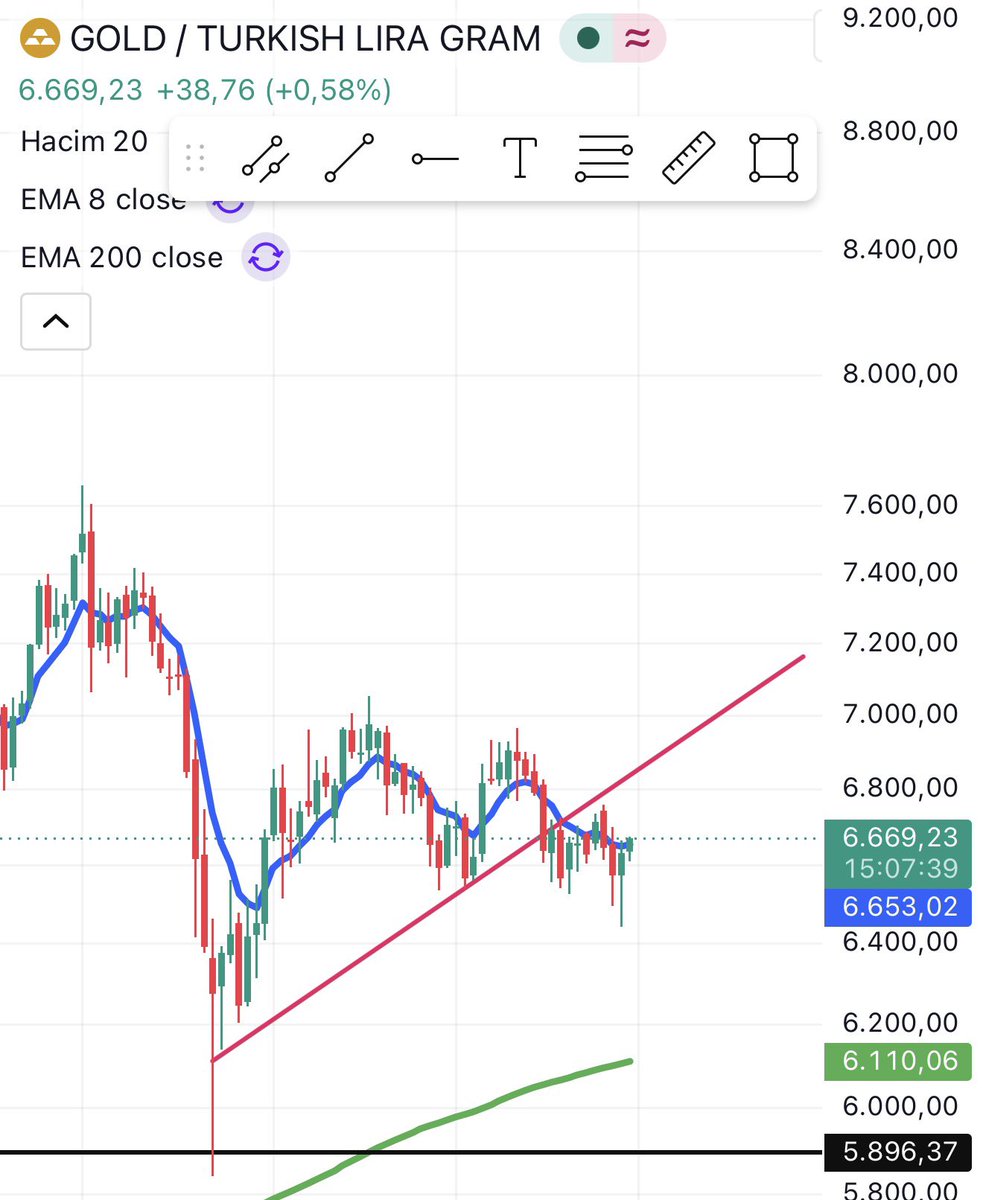Click the price change +38,76 (+0,58%) text
Image resolution: width=983 pixels, height=1200 pixels.
(x=273, y=91)
